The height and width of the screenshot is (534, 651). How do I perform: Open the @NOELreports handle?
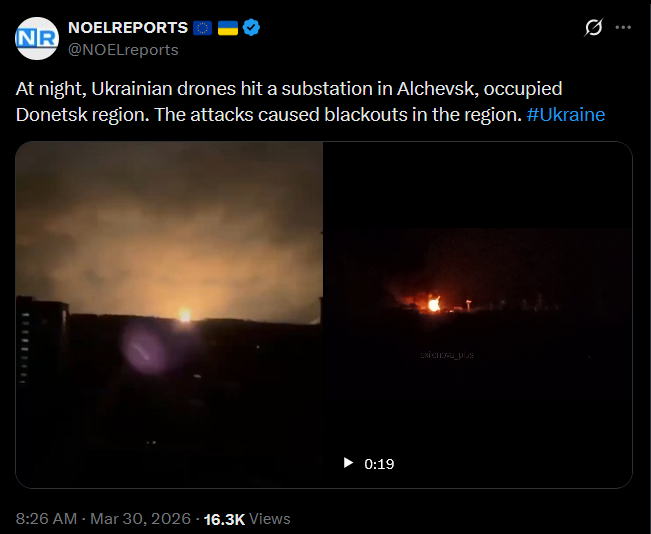tap(123, 50)
